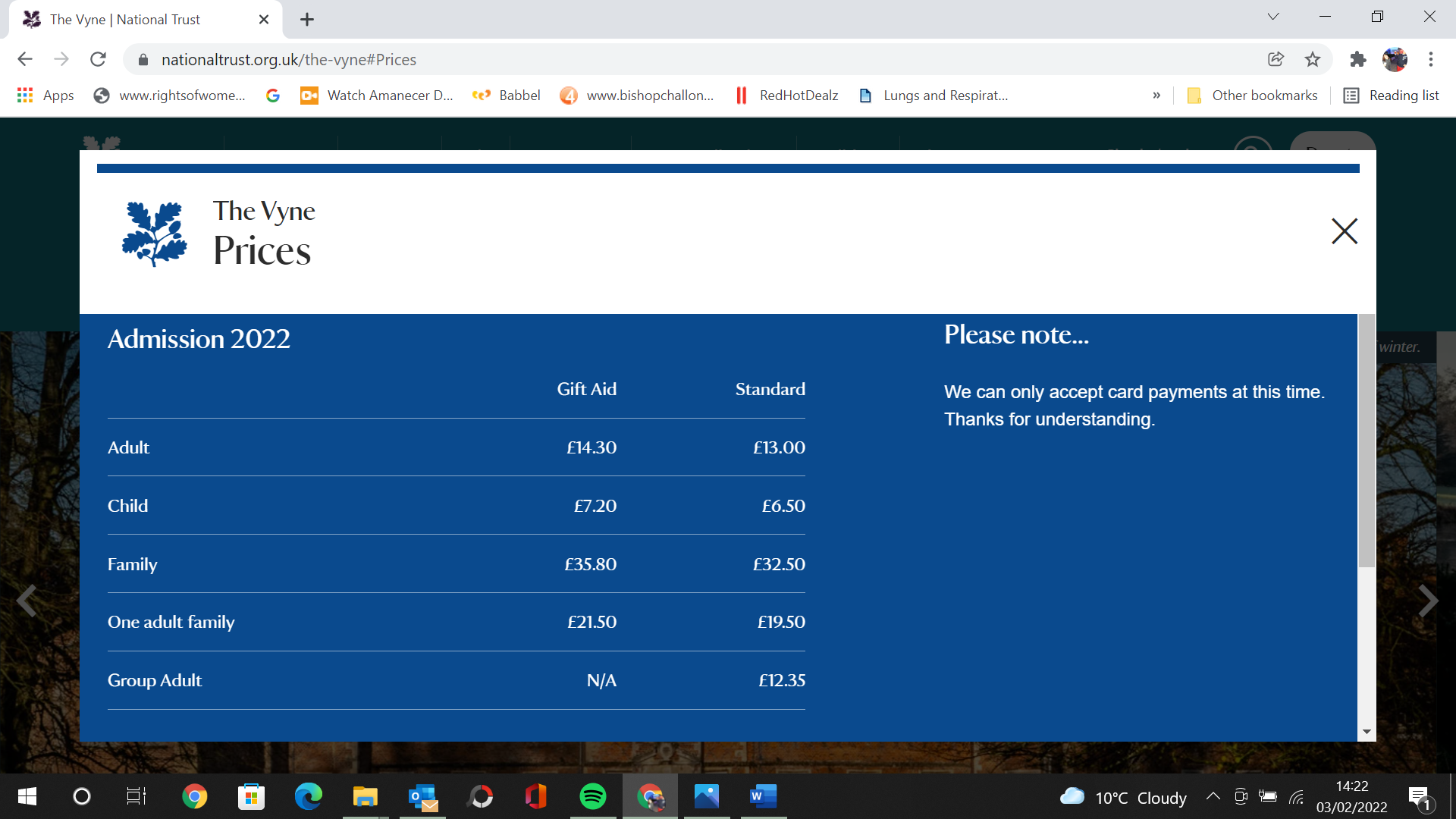1456x819 pixels.
Task: Show hidden system tray icons
Action: pyautogui.click(x=1213, y=796)
